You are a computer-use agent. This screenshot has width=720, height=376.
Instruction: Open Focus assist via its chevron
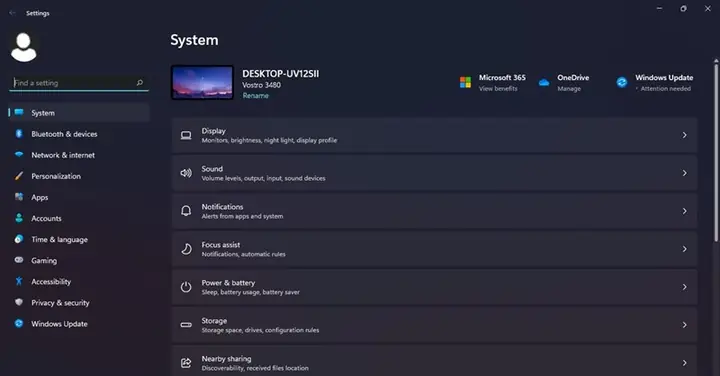[684, 249]
